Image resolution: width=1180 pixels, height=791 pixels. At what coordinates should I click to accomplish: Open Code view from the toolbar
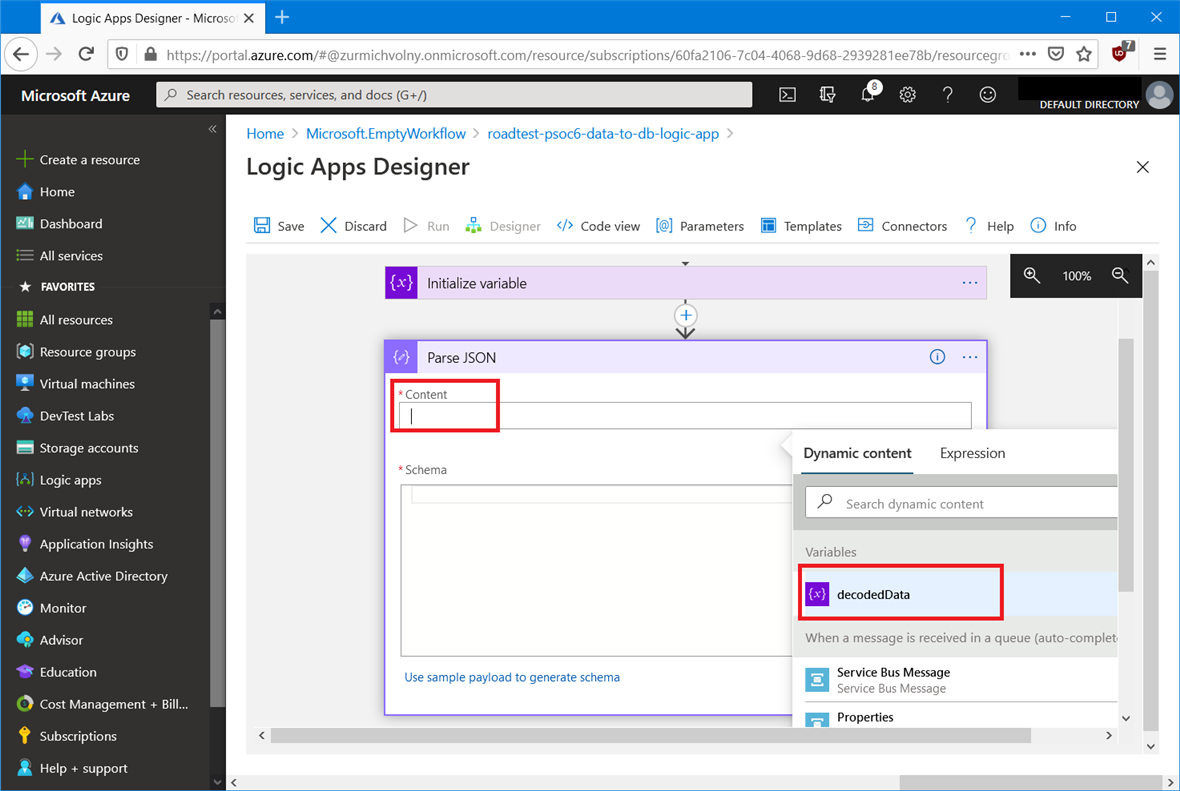tap(598, 226)
